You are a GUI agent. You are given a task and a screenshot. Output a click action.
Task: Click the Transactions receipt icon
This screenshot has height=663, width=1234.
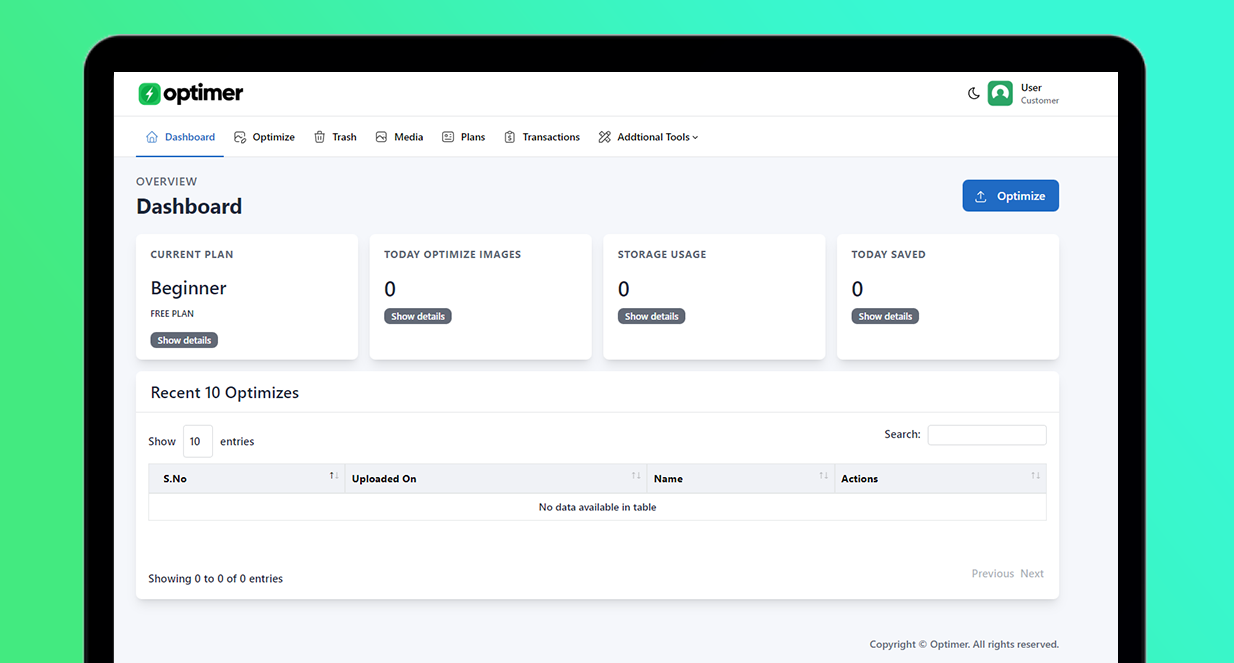click(509, 136)
